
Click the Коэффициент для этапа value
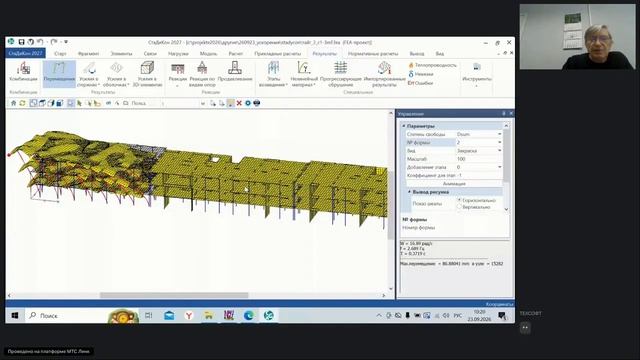point(479,176)
